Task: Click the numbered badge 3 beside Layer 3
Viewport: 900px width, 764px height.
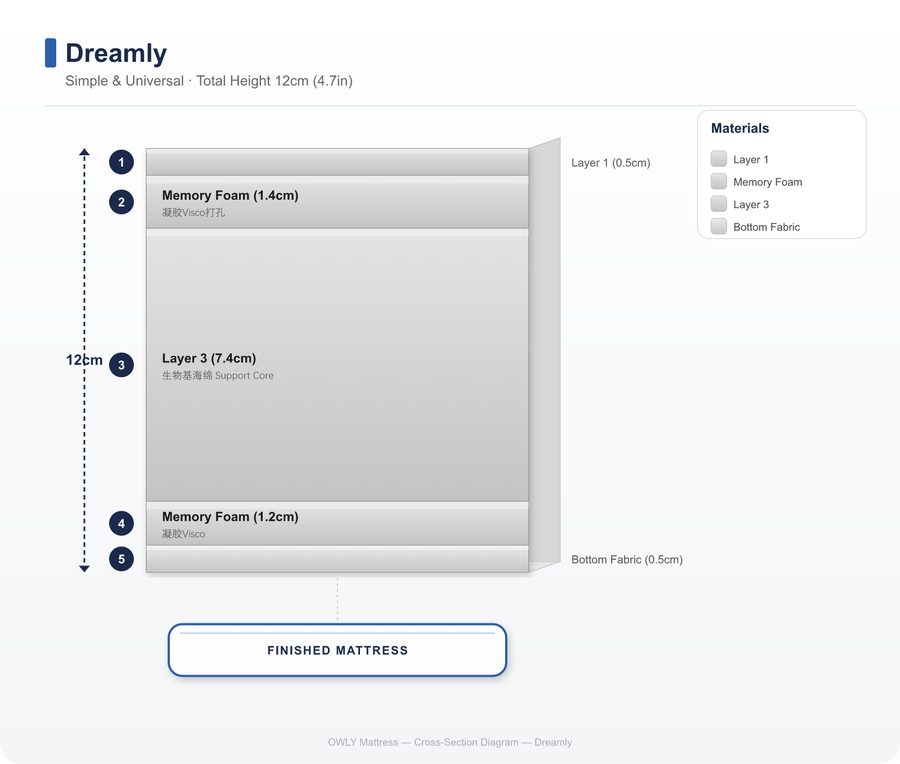Action: 121,365
